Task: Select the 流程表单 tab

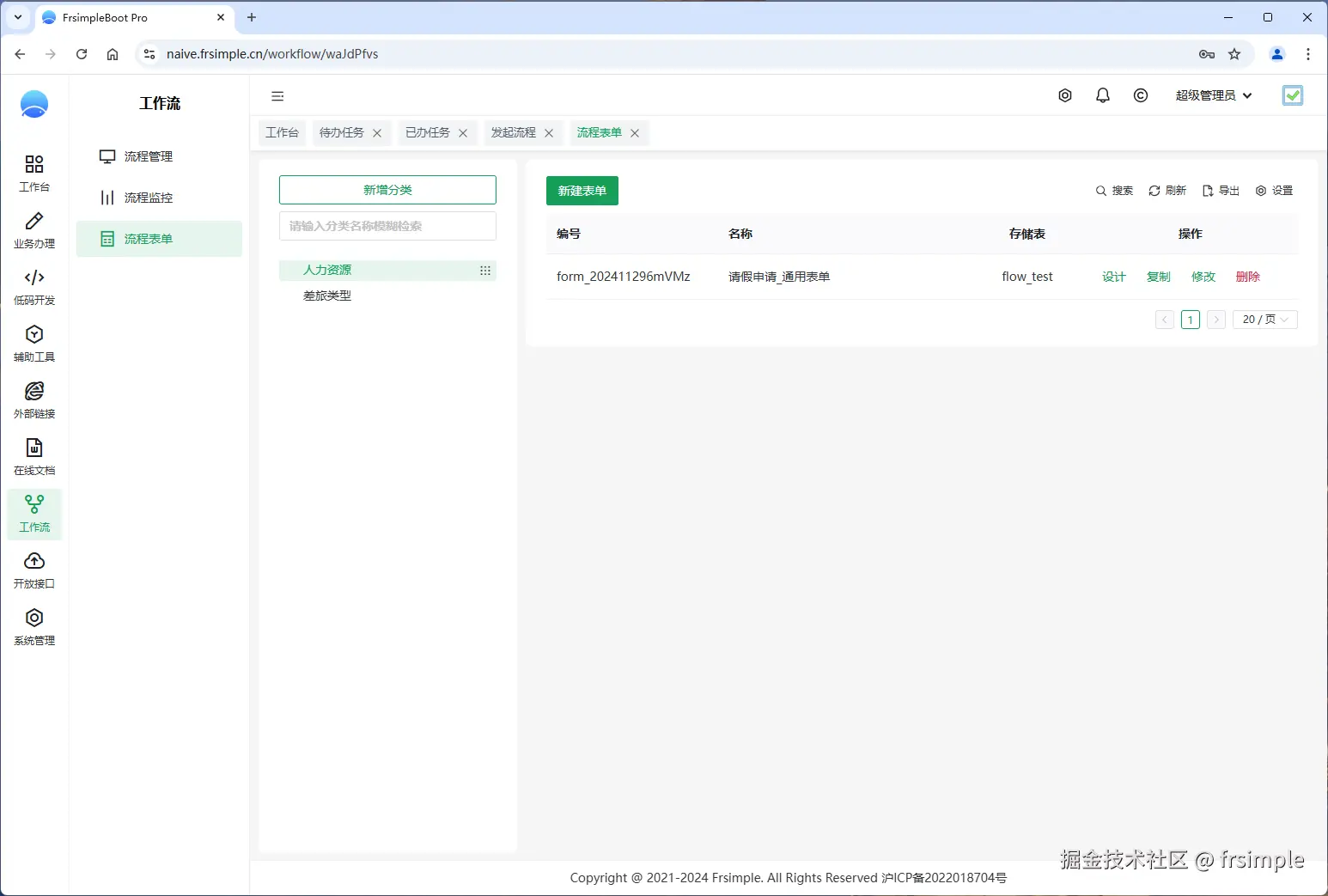Action: click(600, 132)
